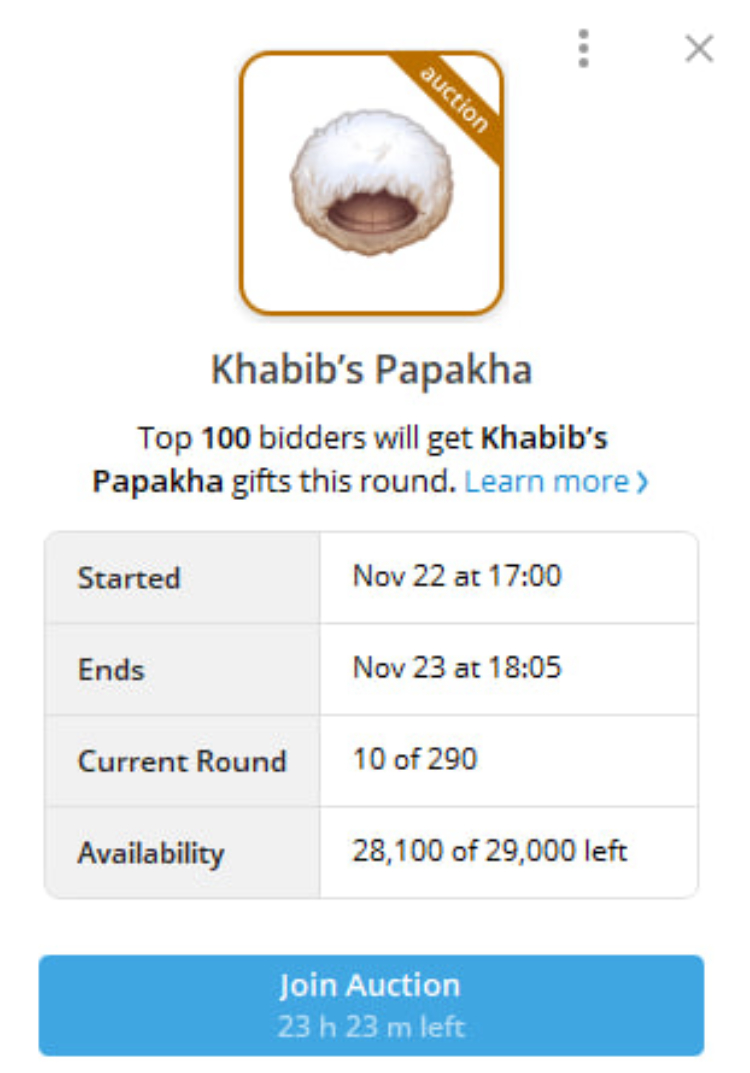Click the 23 h 23 m left countdown

pos(371,1026)
